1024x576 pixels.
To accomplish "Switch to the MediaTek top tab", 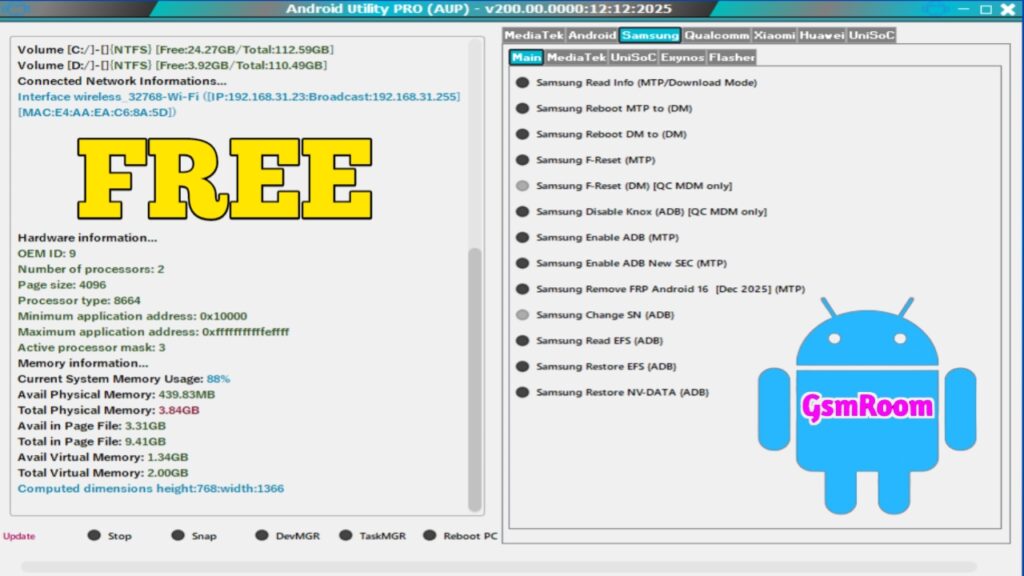I will pos(533,35).
